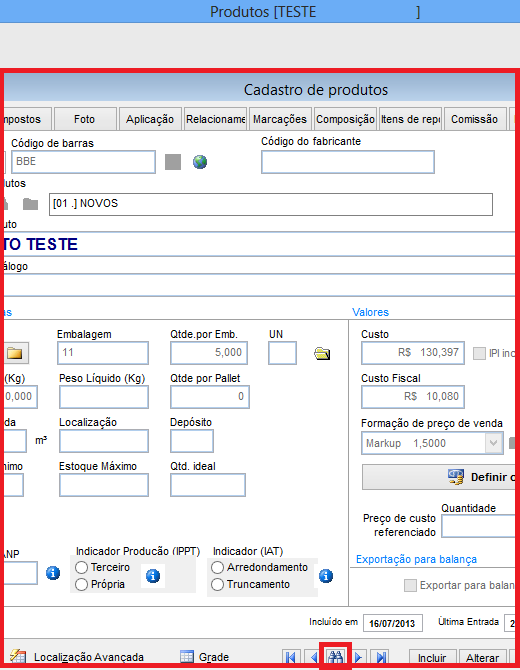Select the Própria radio option
Screen dimensions: 520x670
coord(81,584)
